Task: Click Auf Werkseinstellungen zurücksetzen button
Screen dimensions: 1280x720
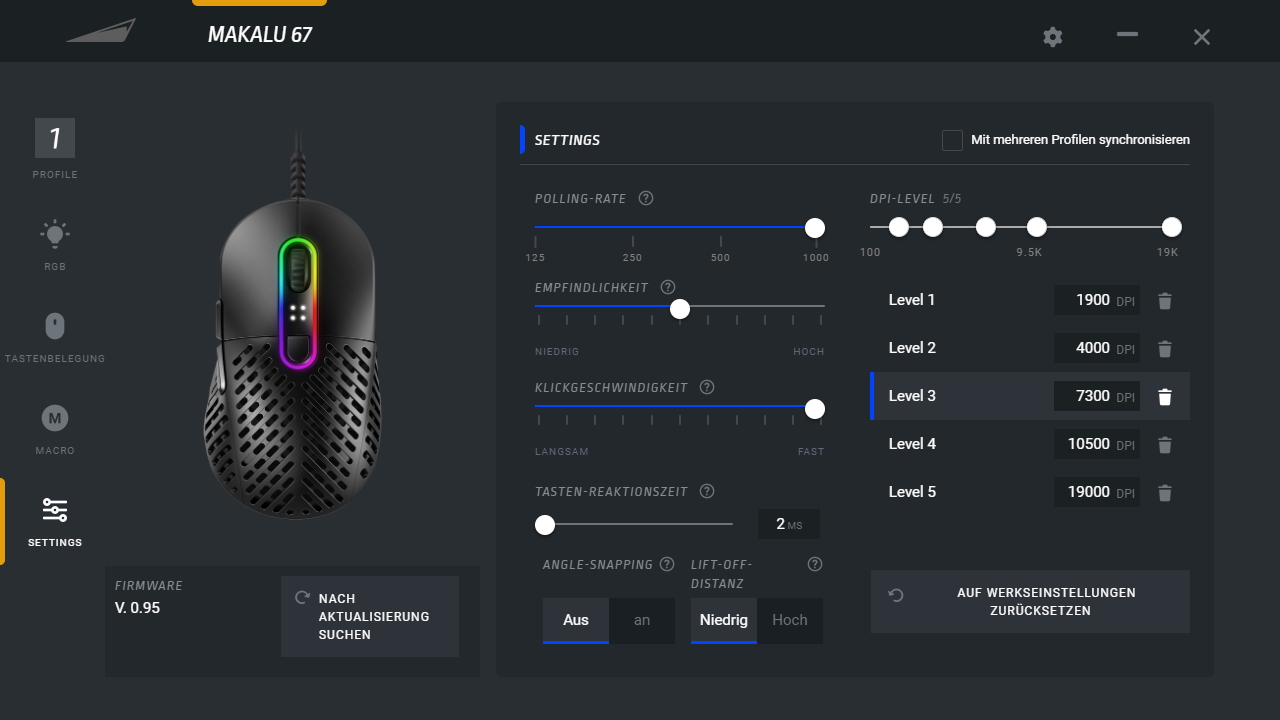Action: [1030, 601]
